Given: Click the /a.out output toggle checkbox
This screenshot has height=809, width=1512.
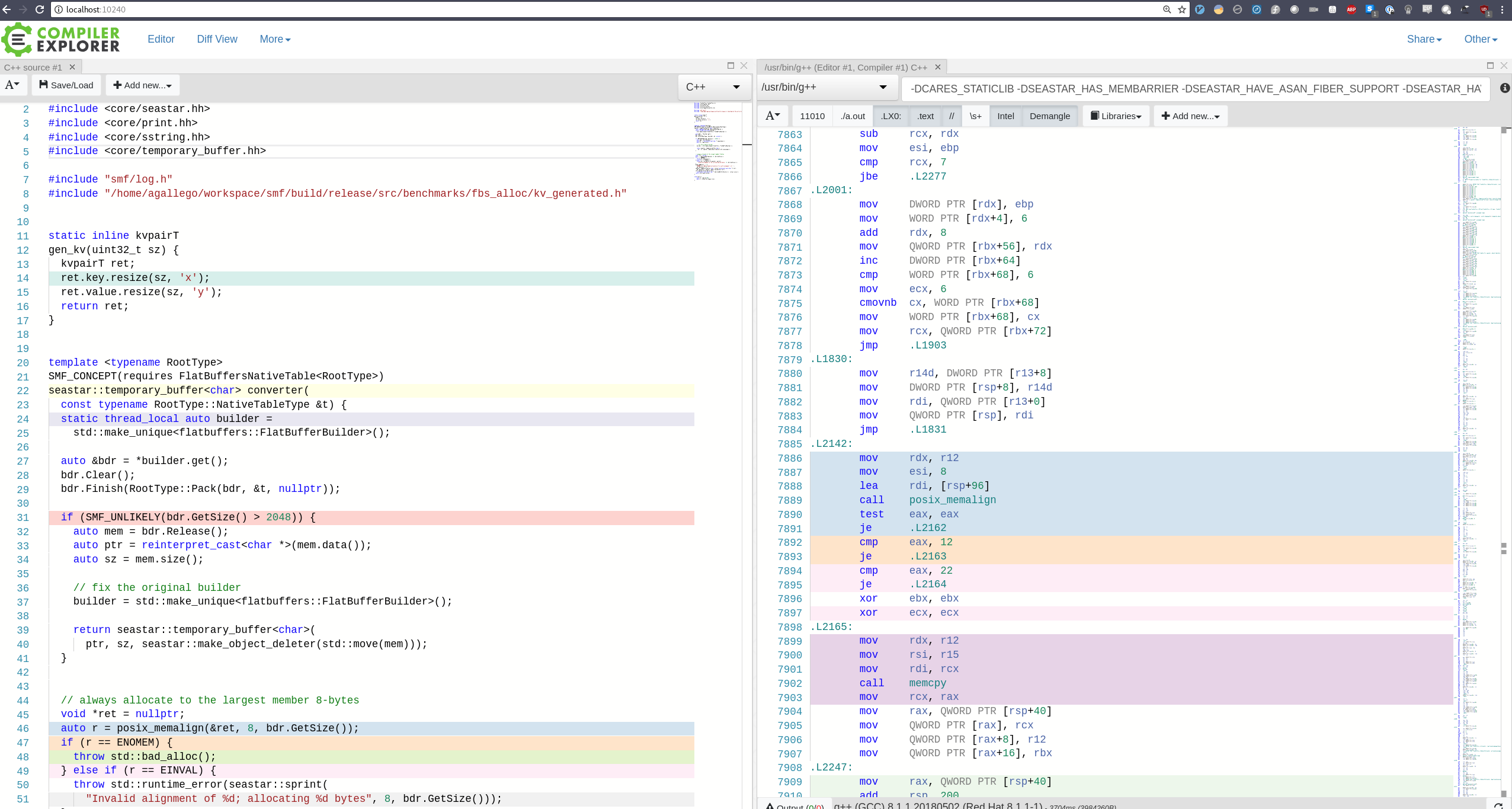Looking at the screenshot, I should tap(851, 115).
